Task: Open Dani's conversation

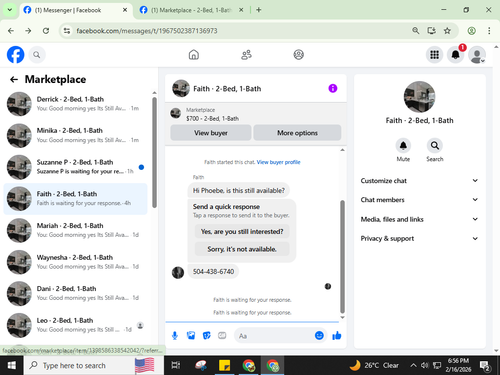Action: point(75,293)
